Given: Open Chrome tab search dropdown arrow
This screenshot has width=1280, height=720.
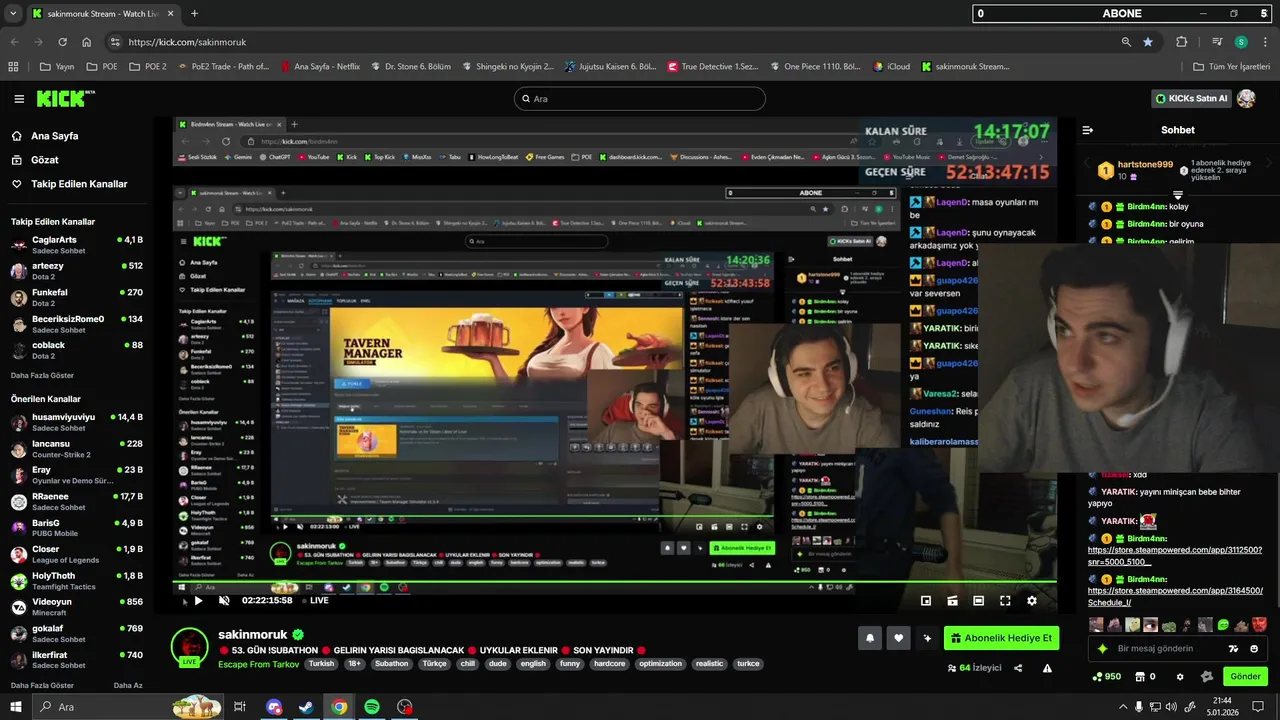Looking at the screenshot, I should click(14, 14).
